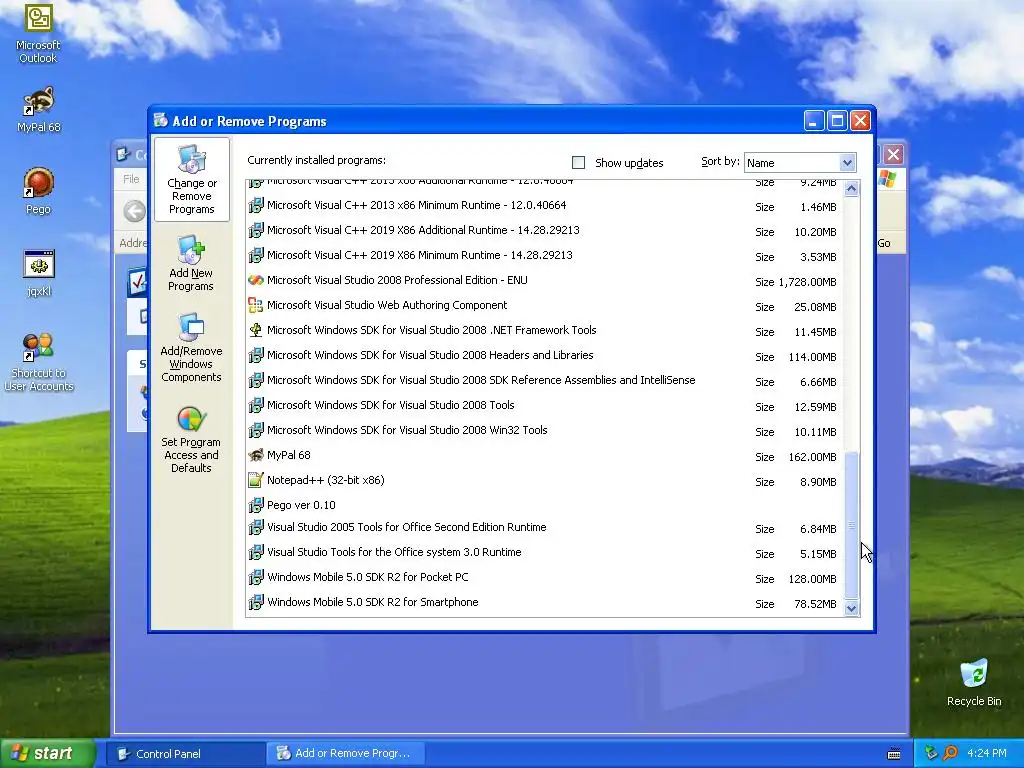Open Add/Remove Windows Components

[x=191, y=347]
